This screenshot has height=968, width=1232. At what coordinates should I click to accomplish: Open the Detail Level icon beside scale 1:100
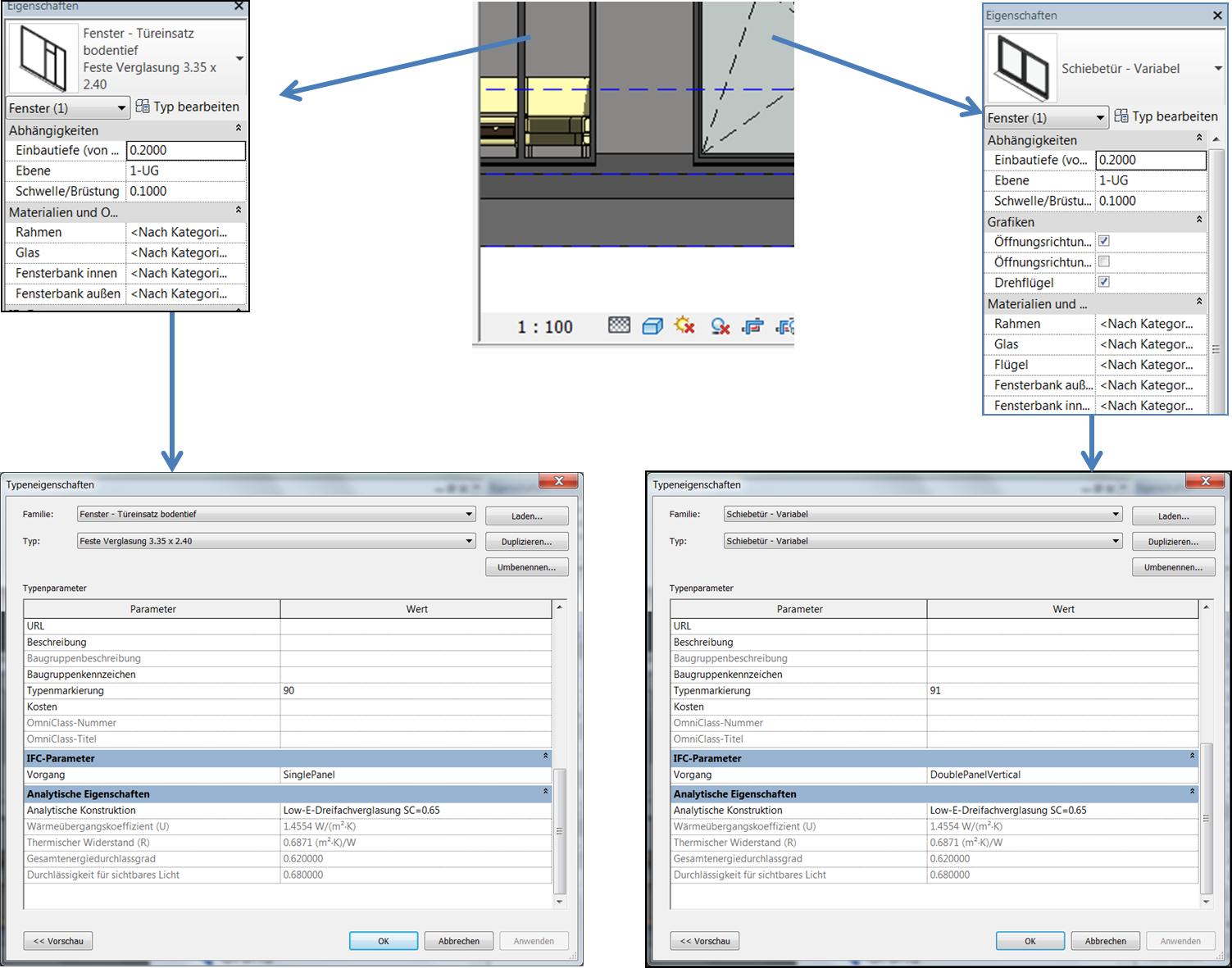[x=620, y=325]
